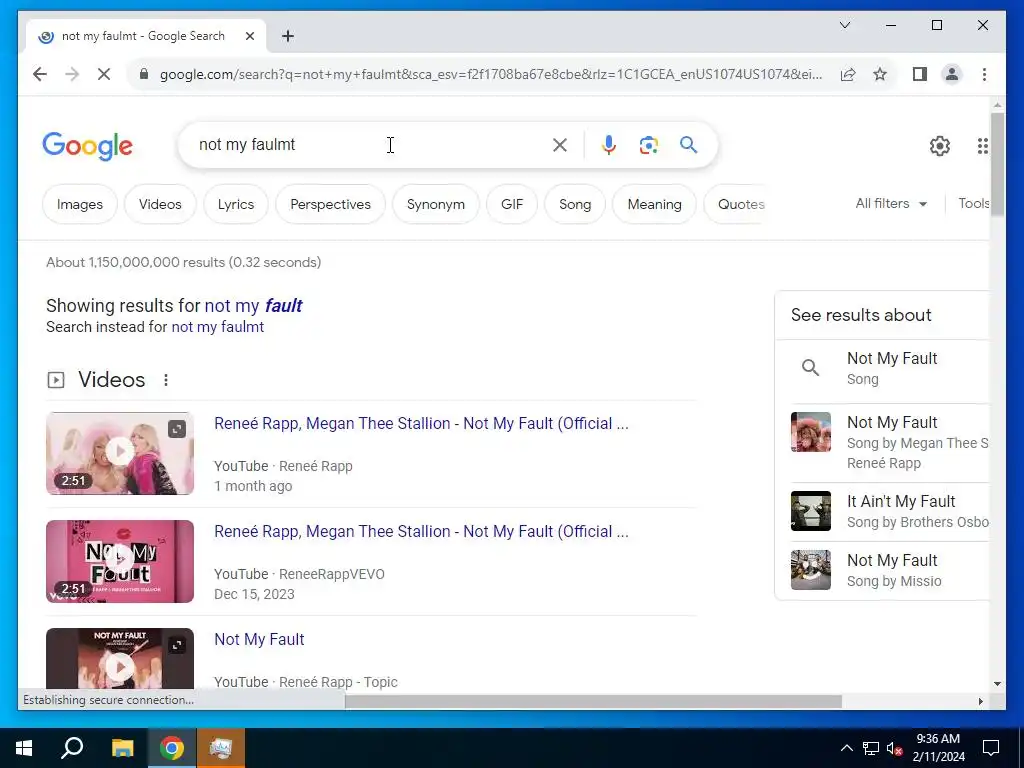Select the Meaning filter chip
Viewport: 1024px width, 768px height.
(654, 204)
